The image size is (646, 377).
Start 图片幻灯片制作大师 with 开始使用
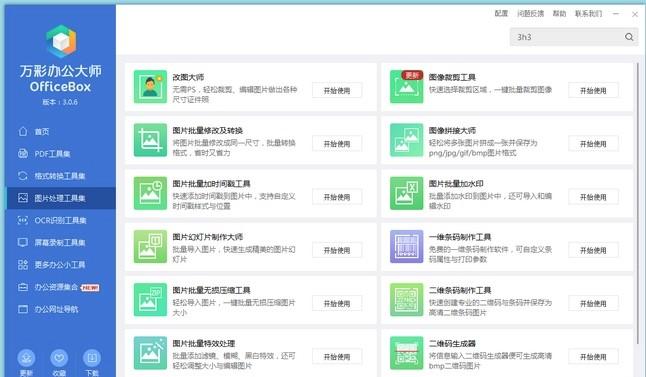tap(337, 250)
